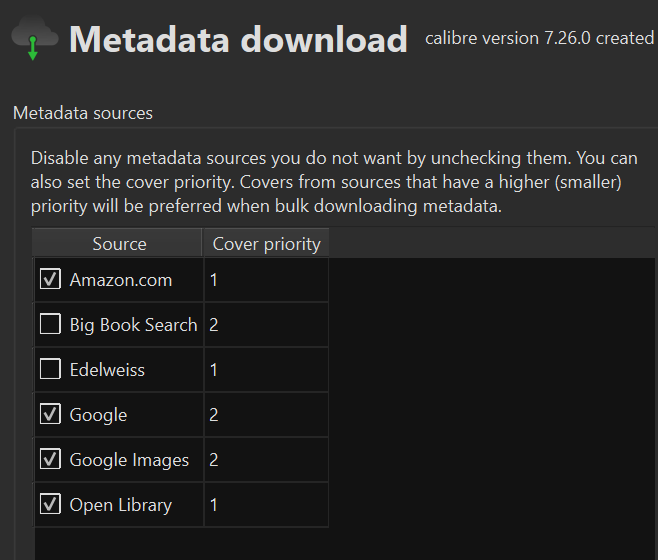The height and width of the screenshot is (560, 658).
Task: Untick the Open Library checkbox
Action: [x=50, y=504]
